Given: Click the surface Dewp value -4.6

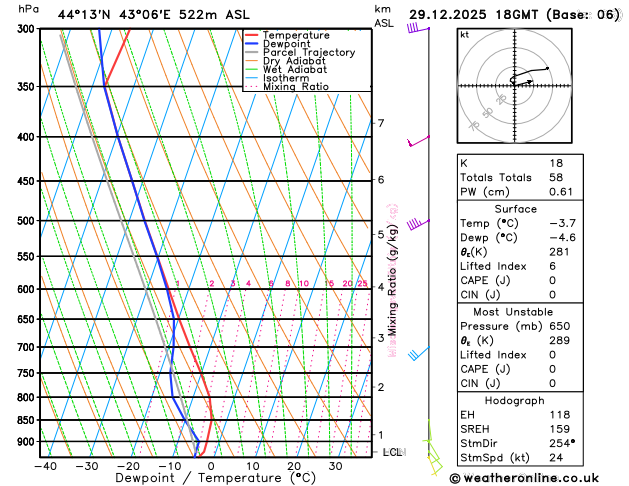Looking at the screenshot, I should click(x=562, y=238).
